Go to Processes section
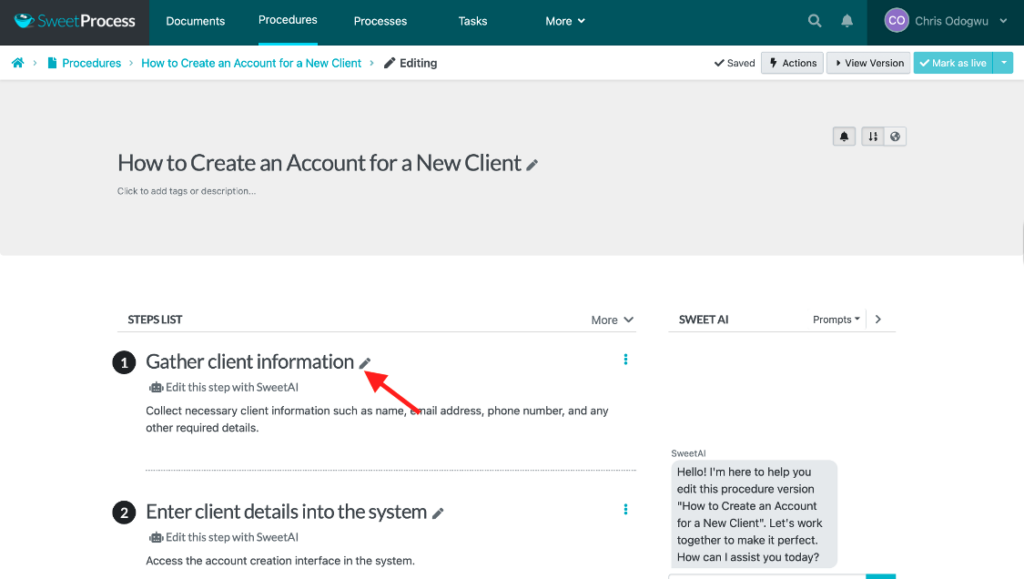1024x579 pixels. pos(380,21)
